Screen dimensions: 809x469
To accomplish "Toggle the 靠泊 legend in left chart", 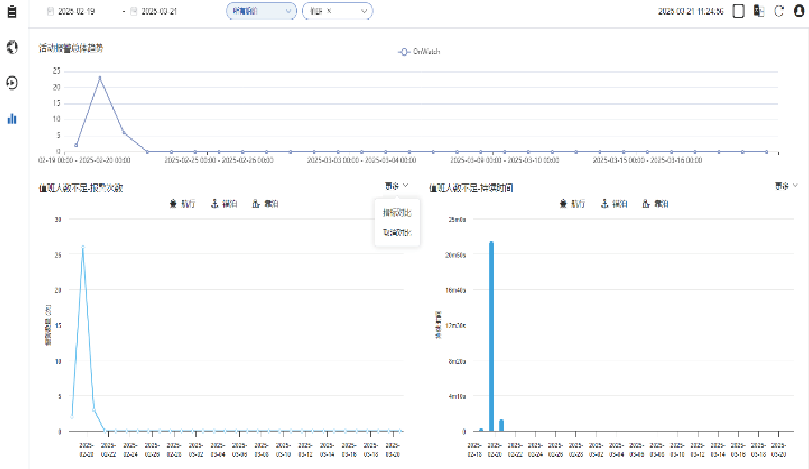I will click(265, 203).
